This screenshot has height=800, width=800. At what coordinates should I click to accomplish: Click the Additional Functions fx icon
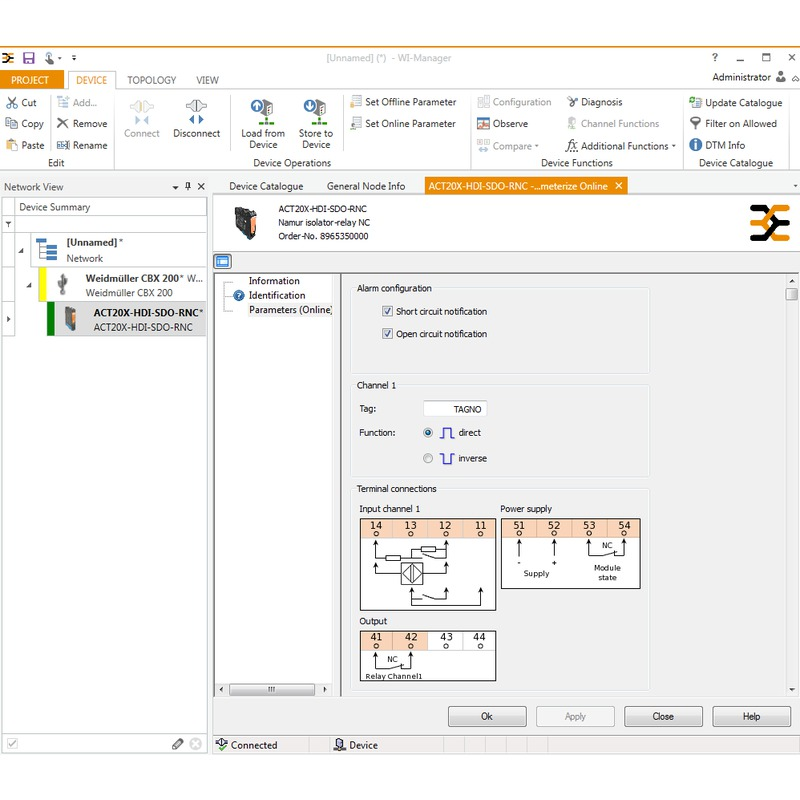(x=571, y=146)
